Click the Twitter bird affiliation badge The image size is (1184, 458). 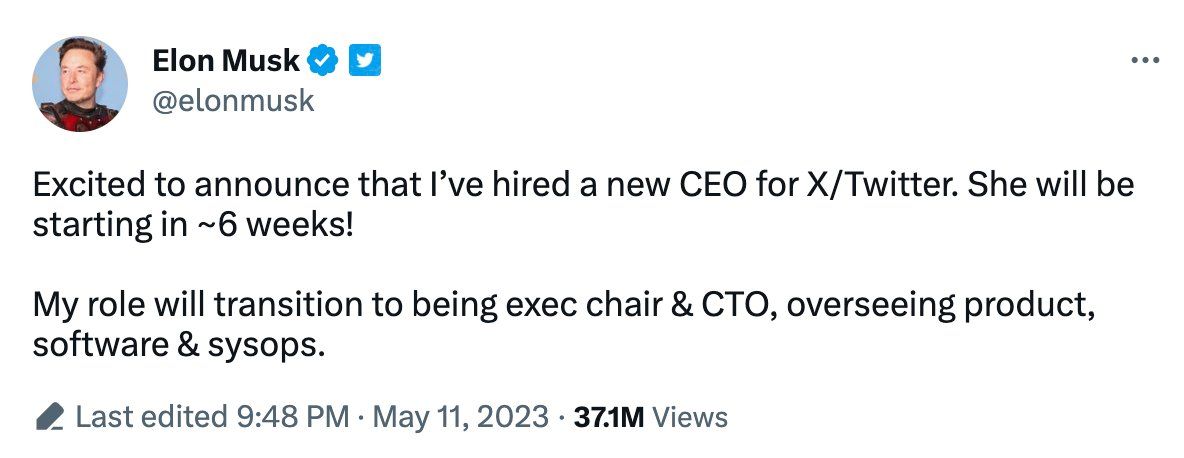(364, 60)
